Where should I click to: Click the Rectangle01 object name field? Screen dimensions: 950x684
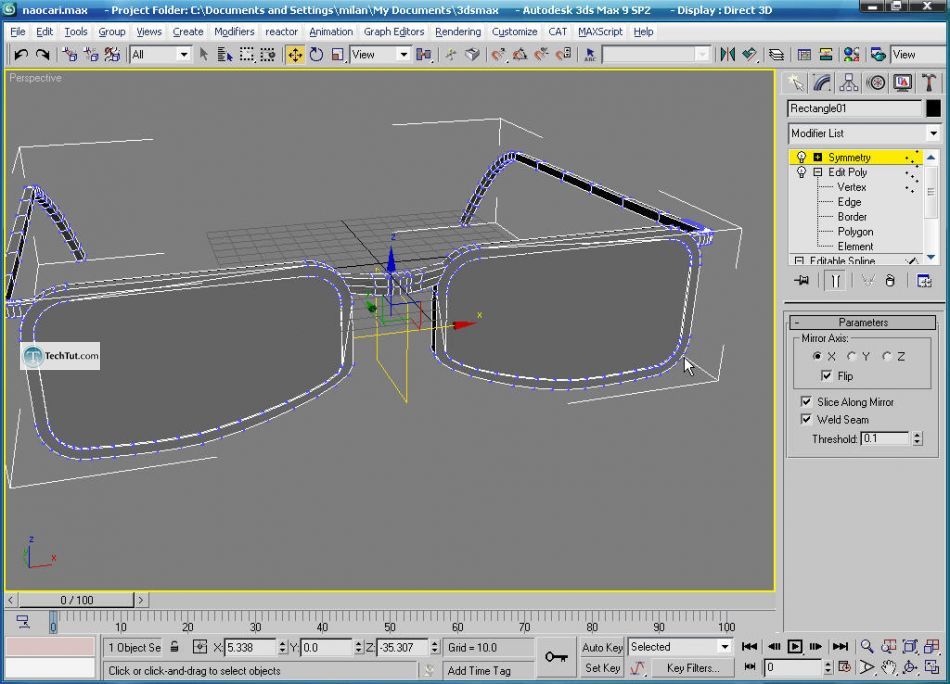coord(854,108)
